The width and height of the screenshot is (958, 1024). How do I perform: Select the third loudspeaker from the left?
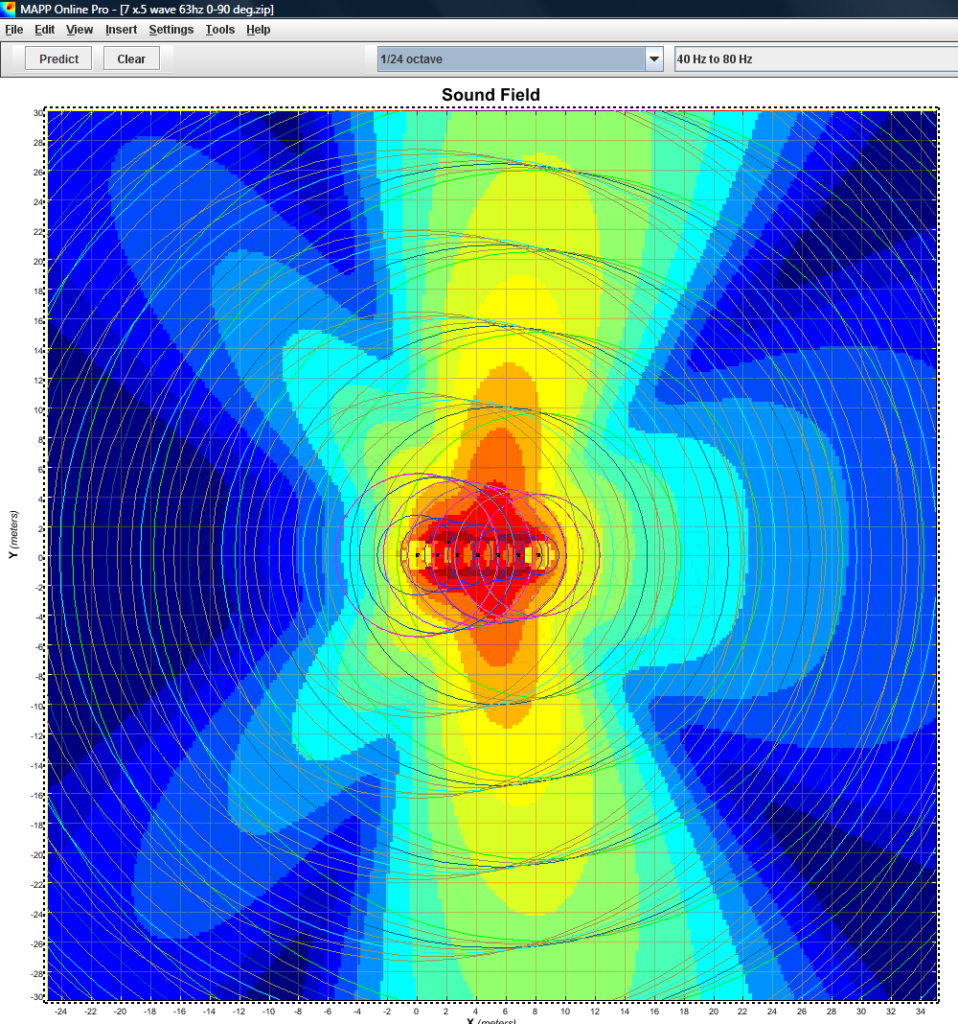[x=458, y=555]
